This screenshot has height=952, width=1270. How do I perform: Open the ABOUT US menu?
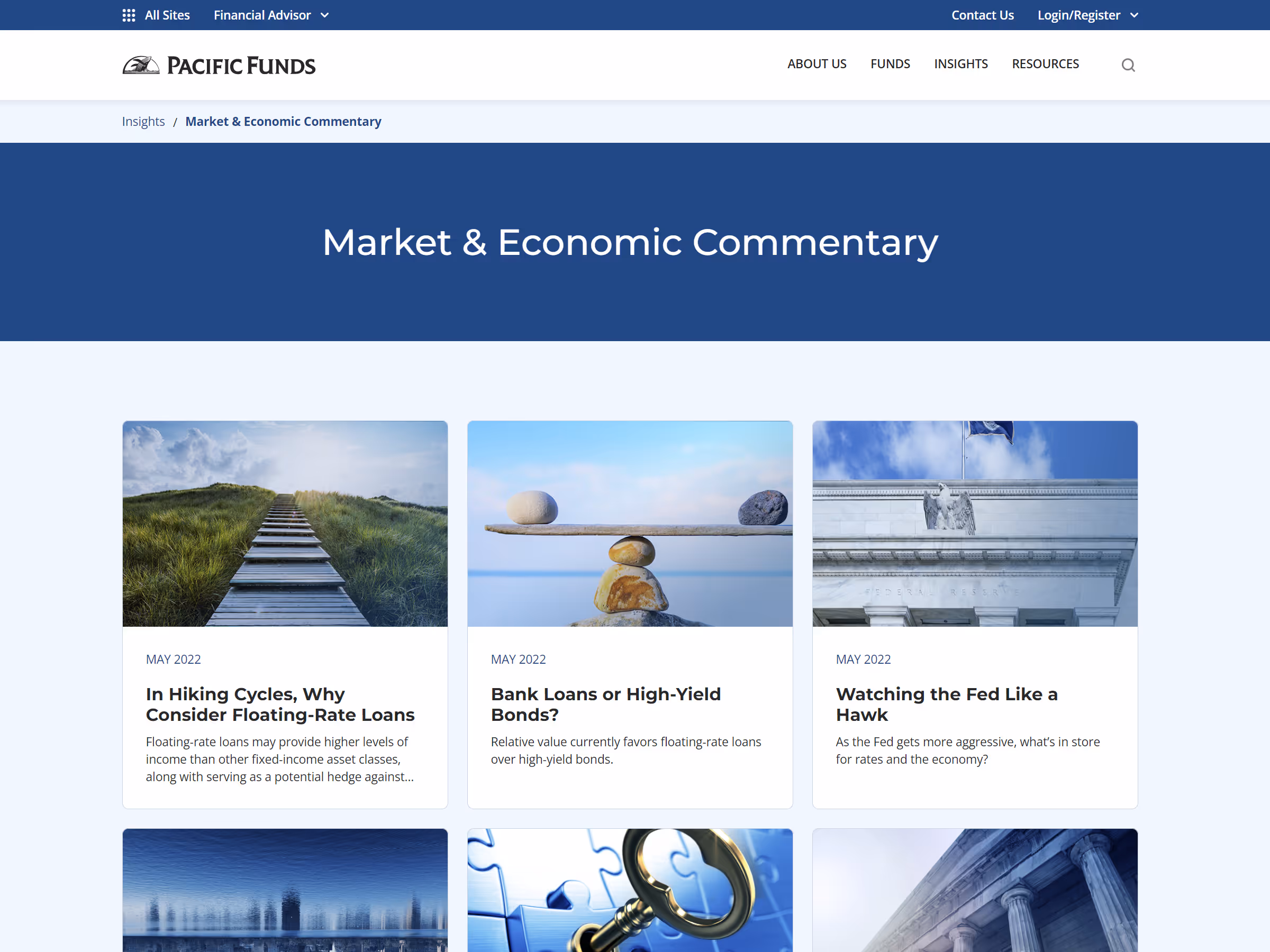click(817, 63)
